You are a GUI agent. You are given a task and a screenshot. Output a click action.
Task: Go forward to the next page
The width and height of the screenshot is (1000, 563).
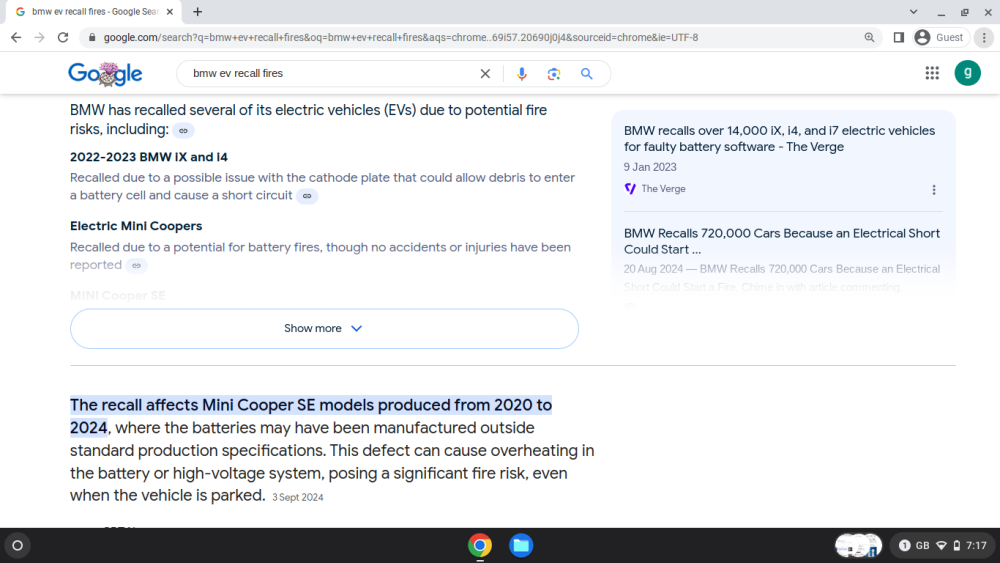(x=40, y=38)
